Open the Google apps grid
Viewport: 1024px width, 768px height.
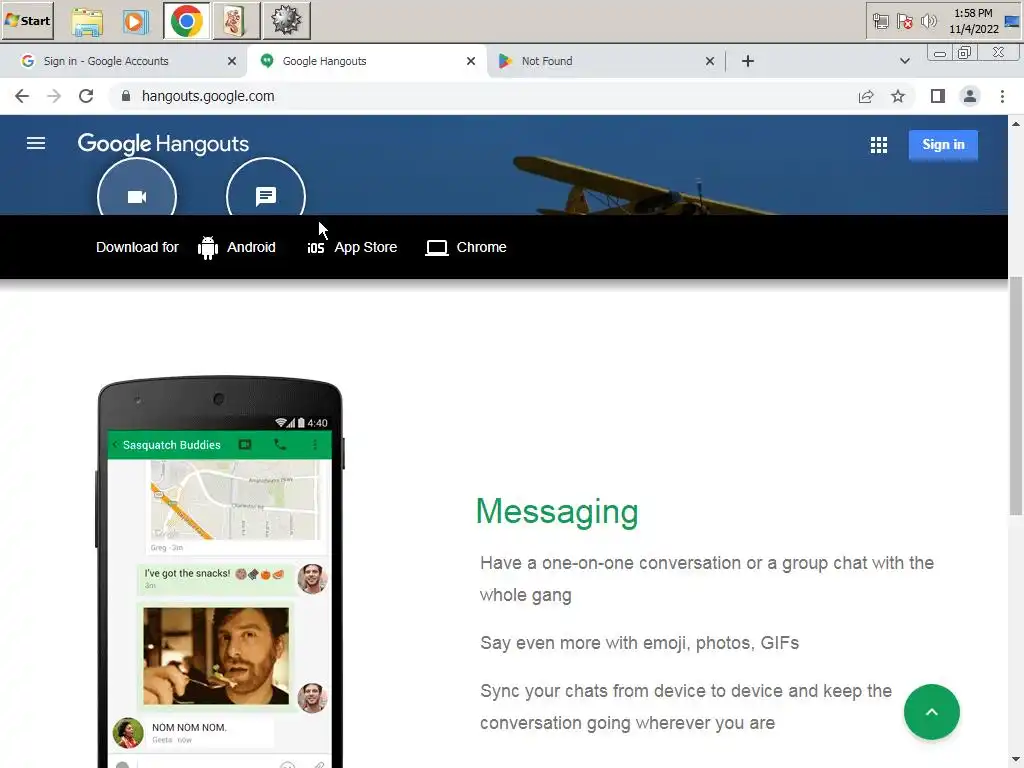[878, 145]
